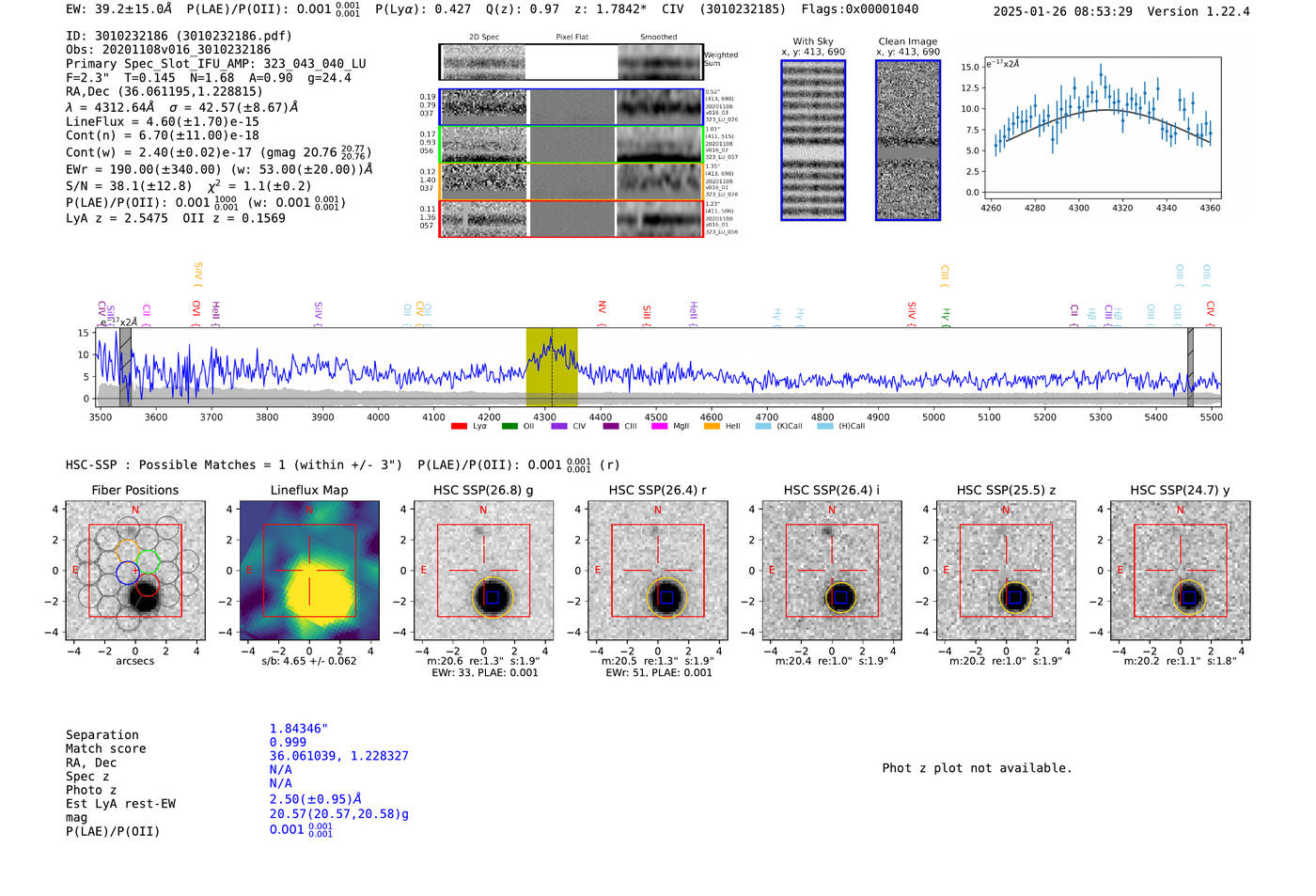Viewport: 1316px width, 896px height.
Task: Click the EWr: 51, PLAE: 0.001 caption
Action: pyautogui.click(x=658, y=673)
